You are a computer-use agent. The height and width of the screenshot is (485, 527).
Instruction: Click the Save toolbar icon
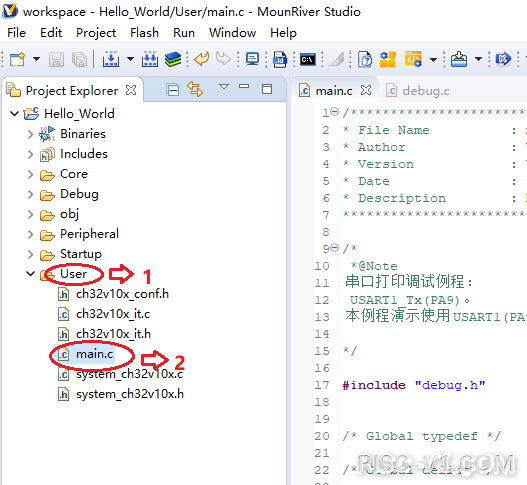pyautogui.click(x=56, y=59)
